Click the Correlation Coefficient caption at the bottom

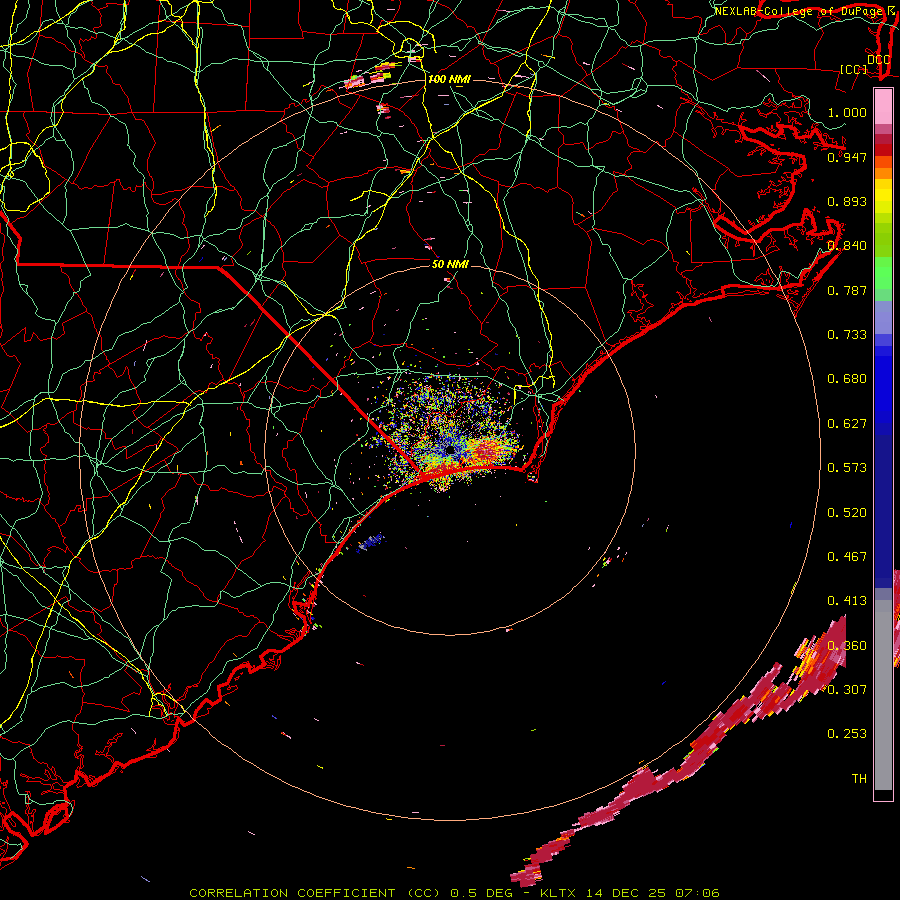coord(454,893)
